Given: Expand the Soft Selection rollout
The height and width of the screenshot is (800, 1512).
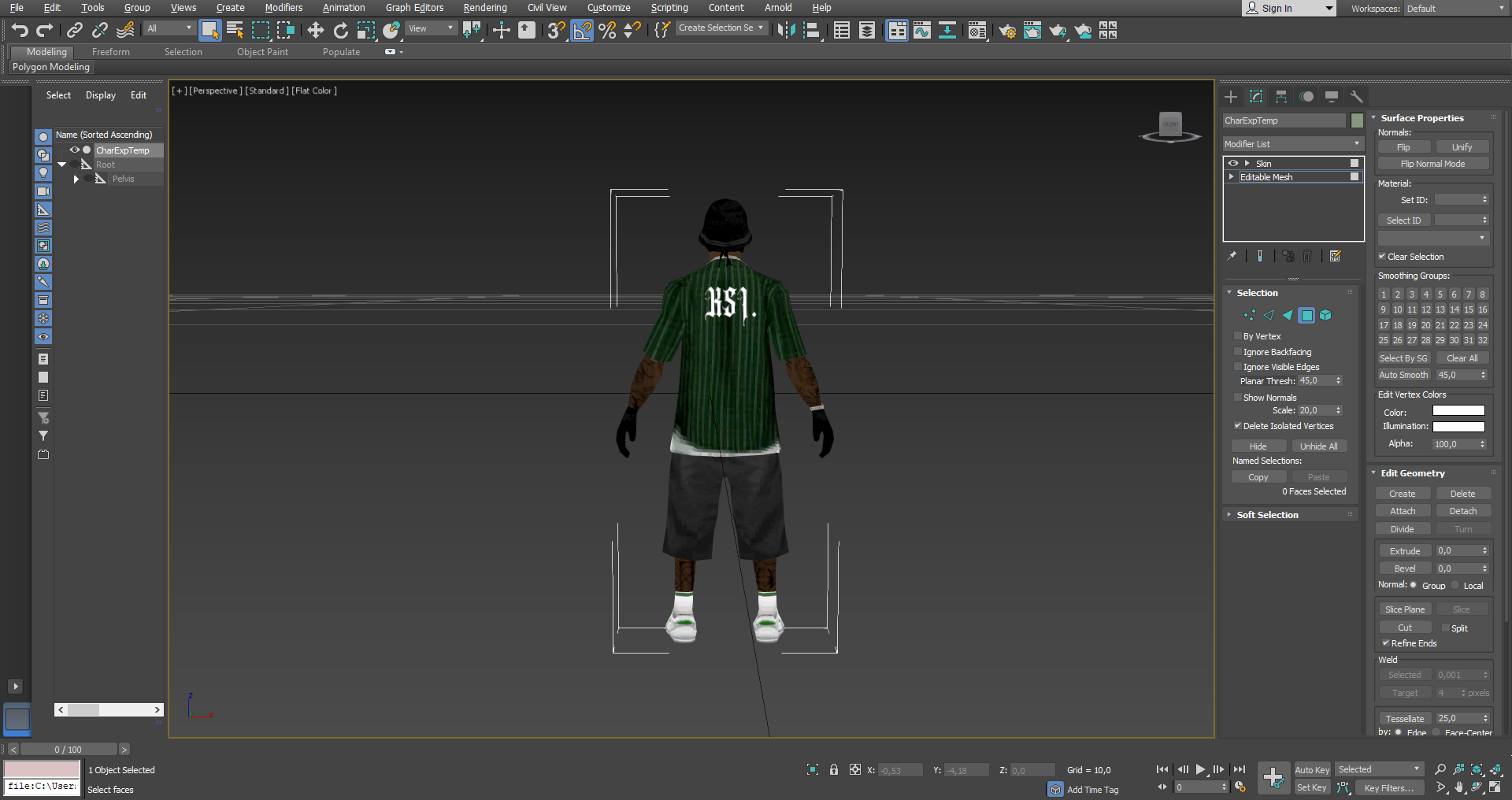Looking at the screenshot, I should tap(1267, 515).
